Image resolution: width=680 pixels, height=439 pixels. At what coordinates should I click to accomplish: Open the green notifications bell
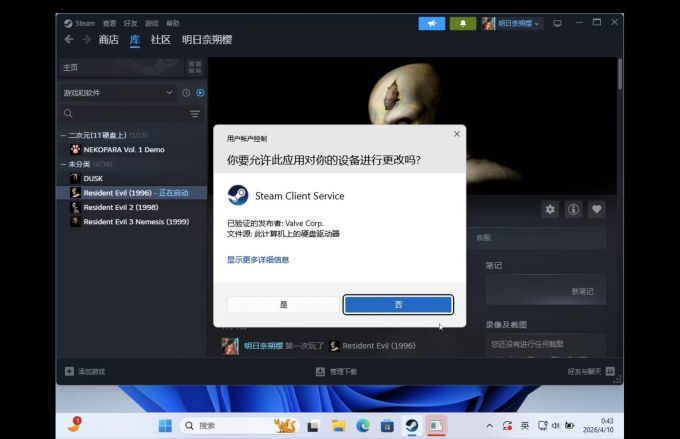[x=463, y=23]
